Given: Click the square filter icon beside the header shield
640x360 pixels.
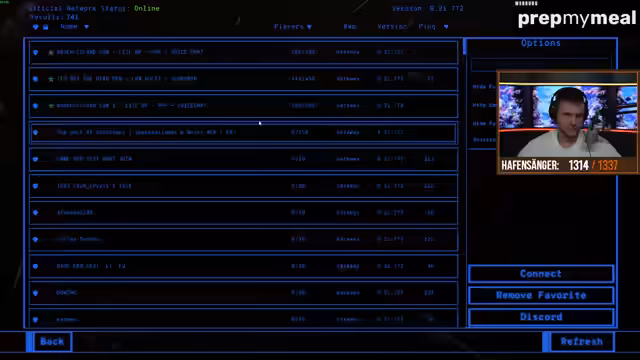Looking at the screenshot, I should click(46, 27).
